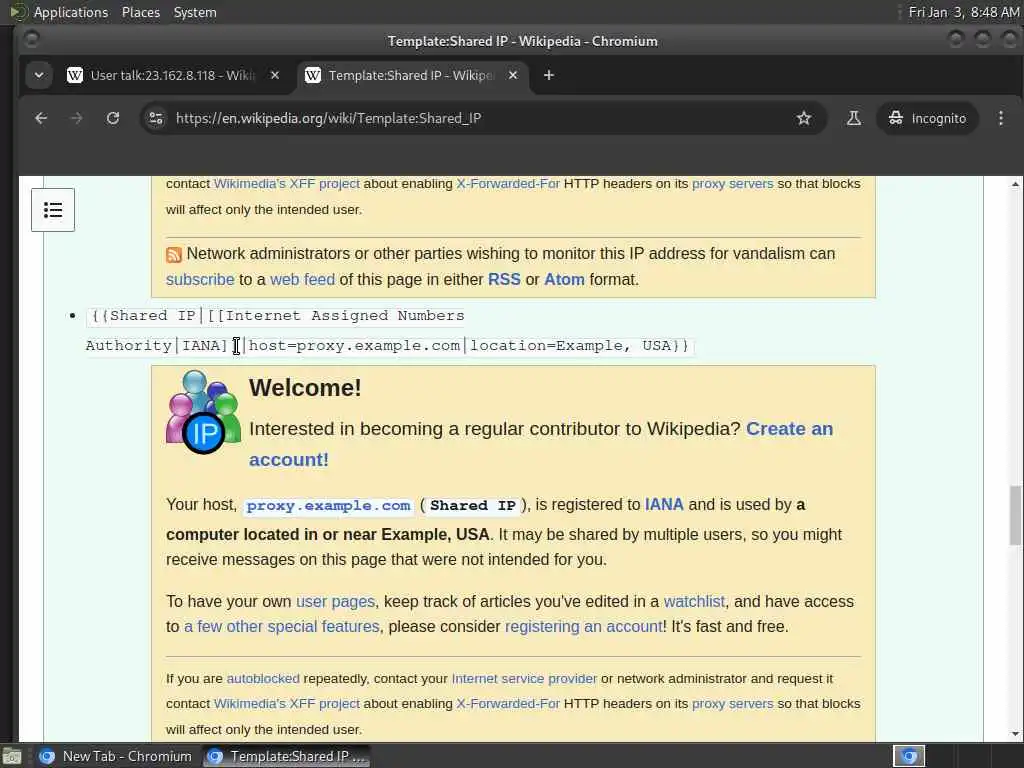Click the Shared IP template code text
The image size is (1024, 768).
pos(388,330)
